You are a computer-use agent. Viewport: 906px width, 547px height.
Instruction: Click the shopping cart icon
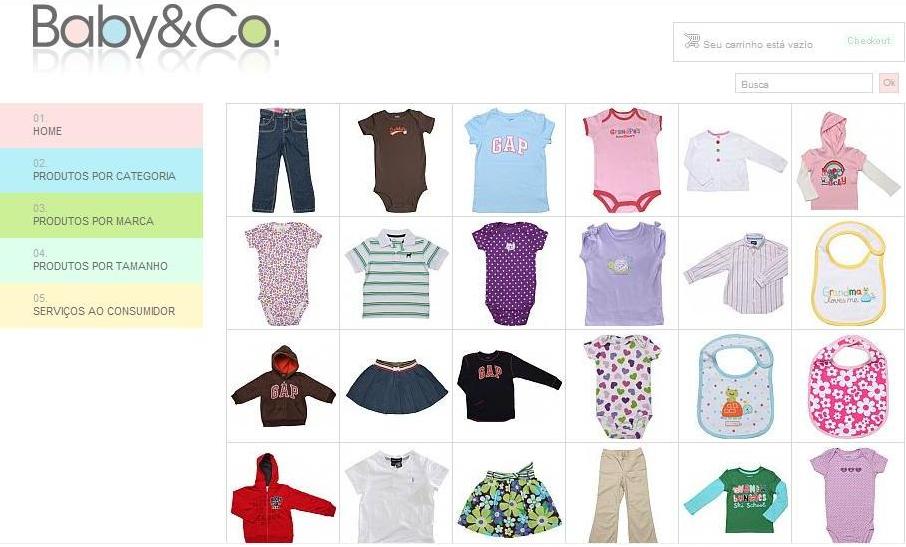click(x=692, y=41)
